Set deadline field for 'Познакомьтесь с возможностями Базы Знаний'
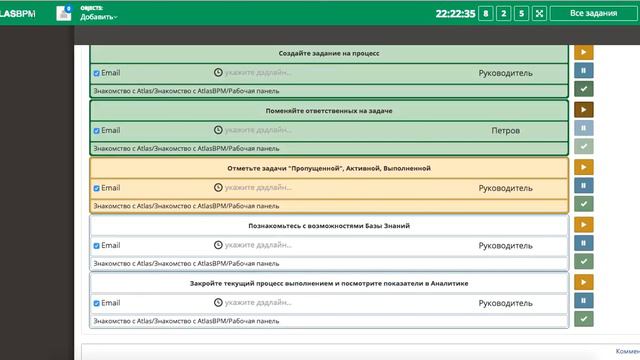The image size is (640, 360). (258, 245)
